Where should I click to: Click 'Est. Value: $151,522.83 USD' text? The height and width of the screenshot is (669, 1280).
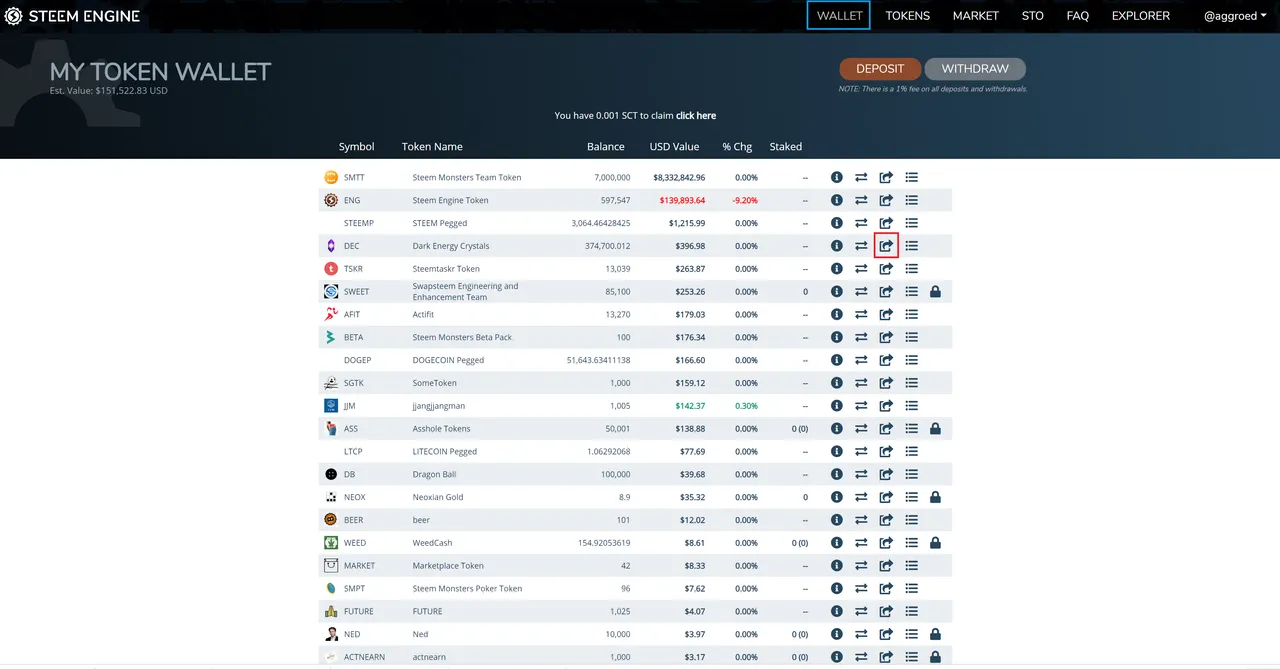click(x=109, y=91)
